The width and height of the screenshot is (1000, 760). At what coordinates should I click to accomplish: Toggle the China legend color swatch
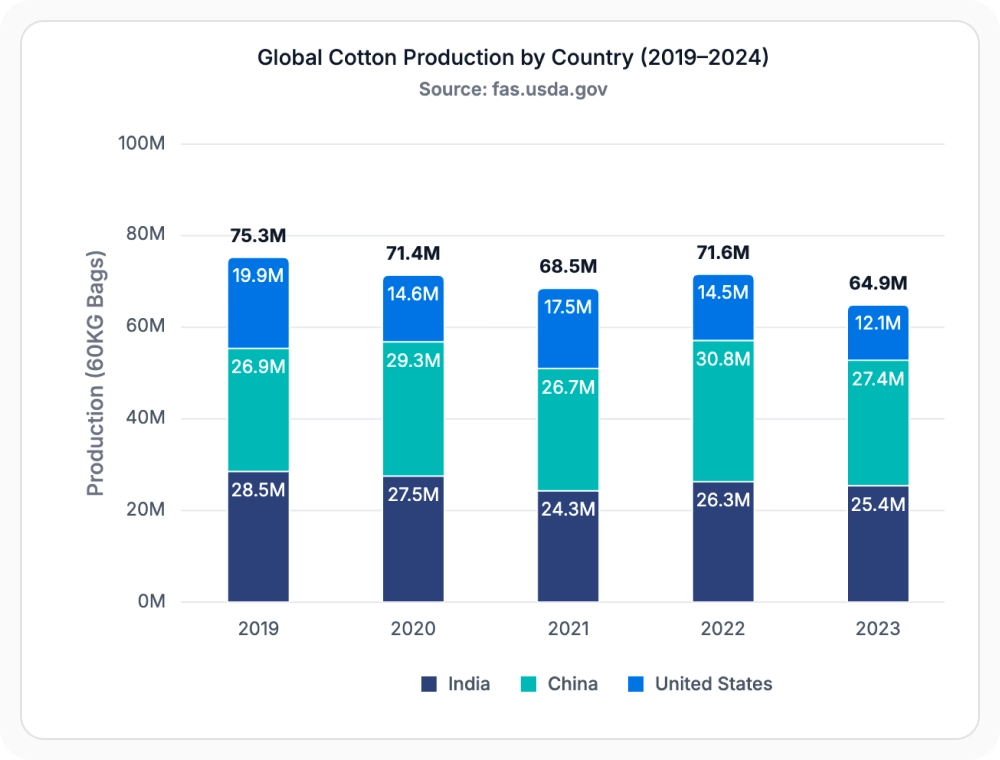click(529, 684)
